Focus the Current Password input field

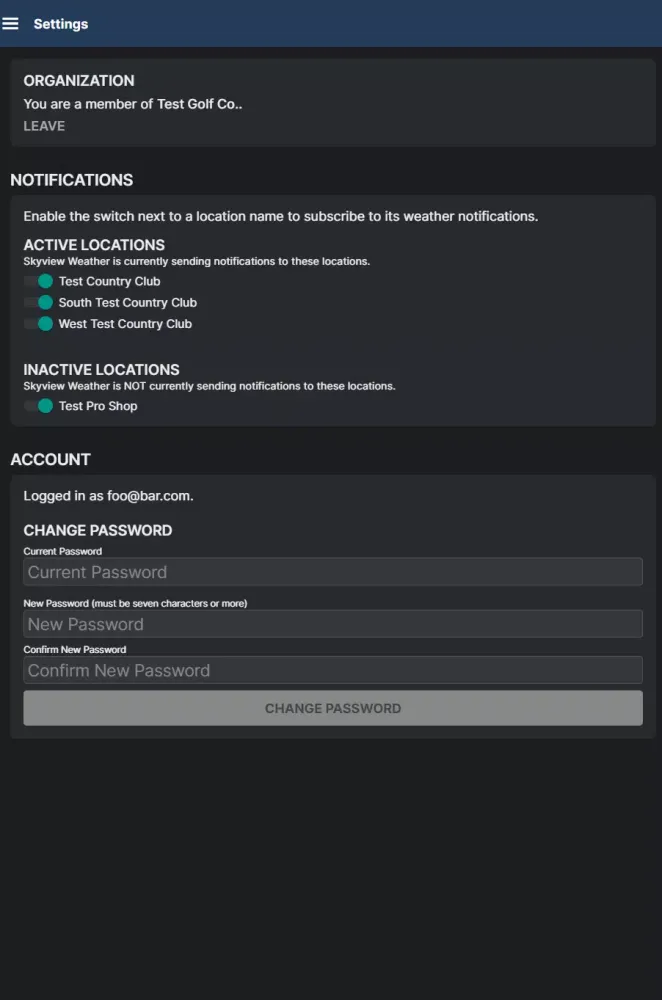(x=332, y=572)
